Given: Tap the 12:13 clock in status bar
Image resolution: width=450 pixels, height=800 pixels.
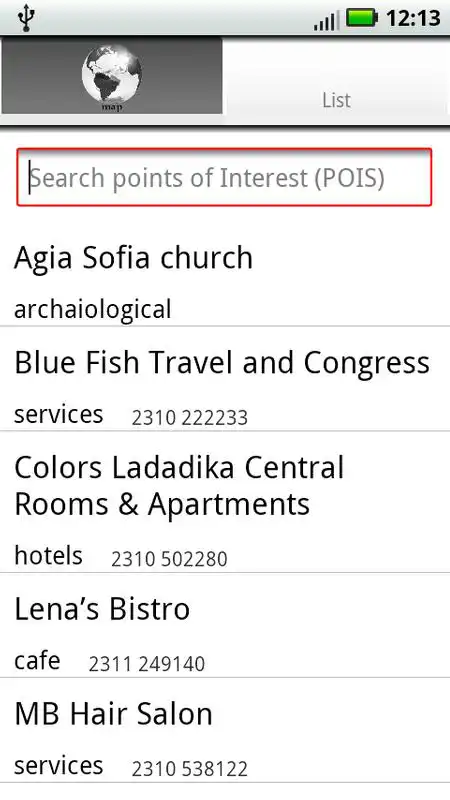Looking at the screenshot, I should coord(413,18).
